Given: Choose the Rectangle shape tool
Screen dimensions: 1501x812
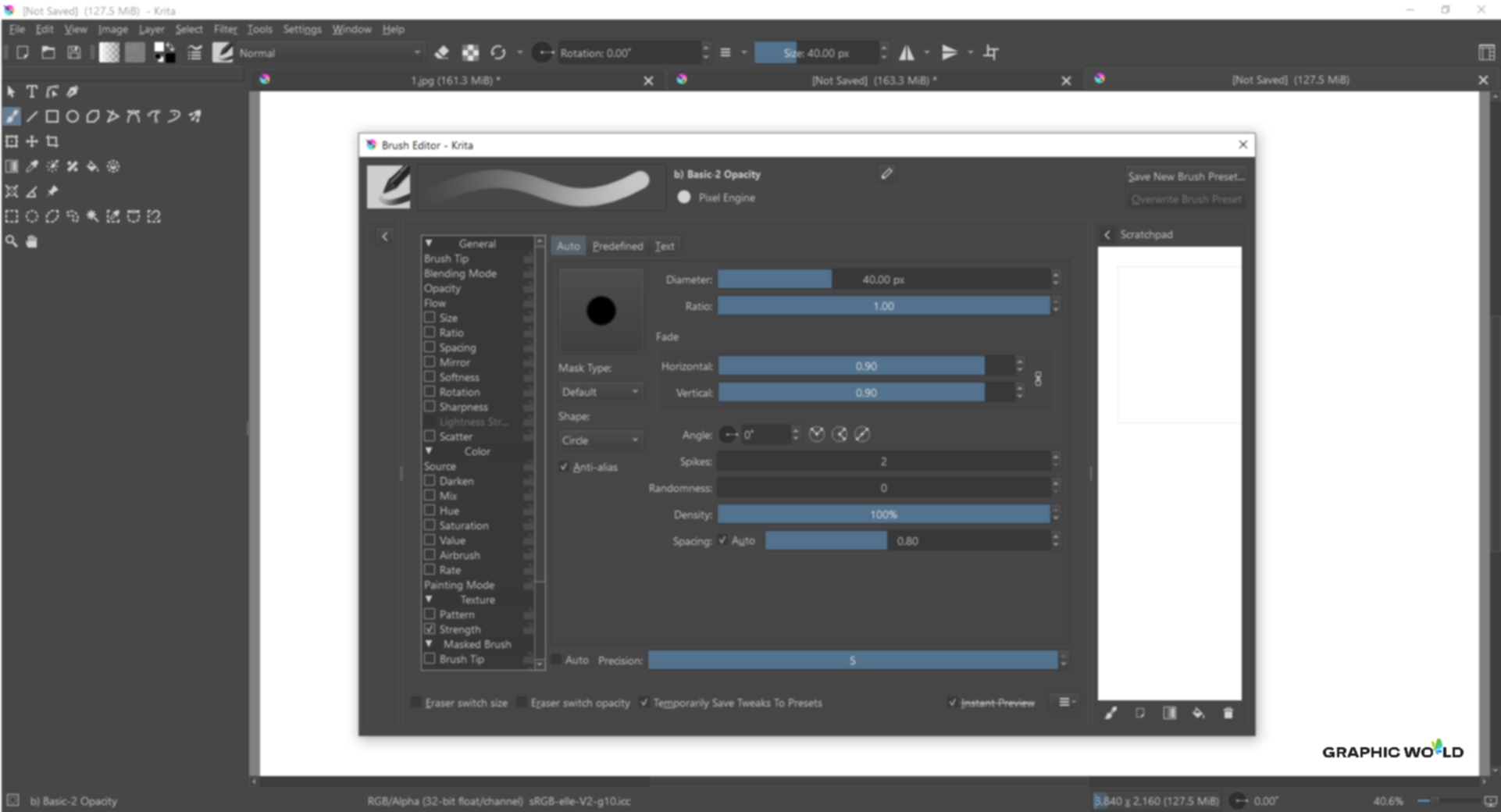Looking at the screenshot, I should pos(52,117).
